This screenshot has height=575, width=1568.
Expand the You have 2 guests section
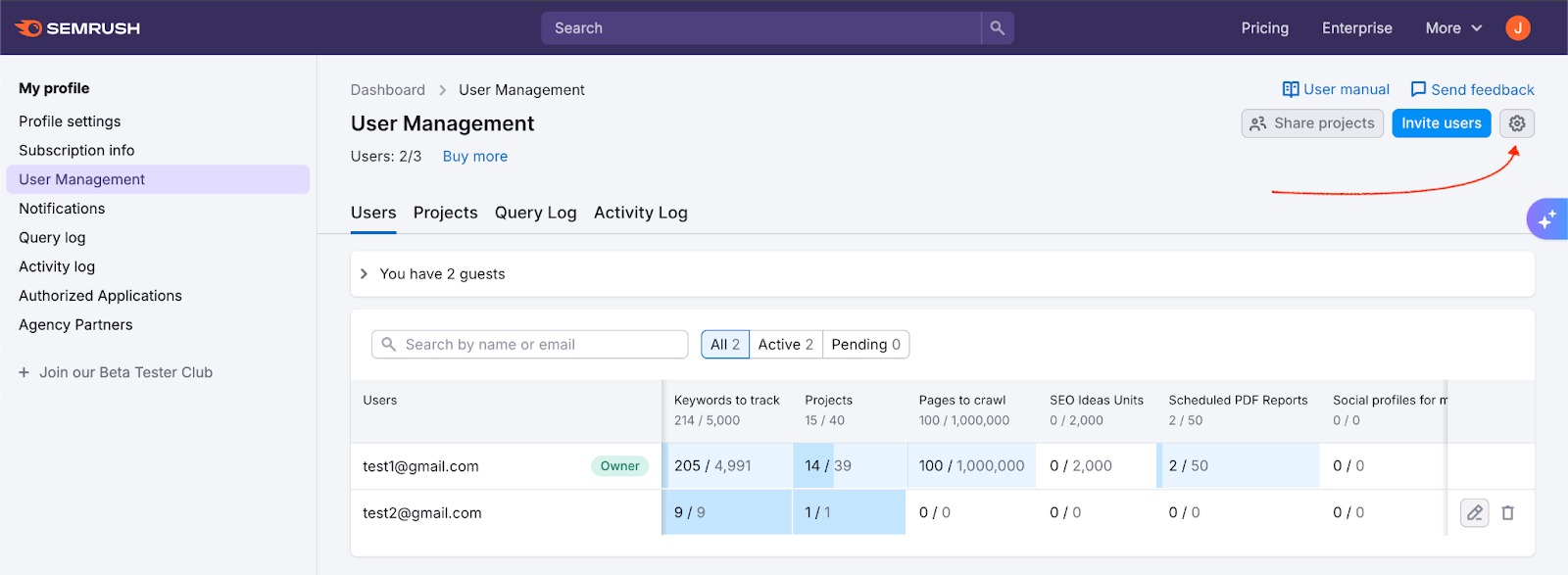(x=365, y=274)
